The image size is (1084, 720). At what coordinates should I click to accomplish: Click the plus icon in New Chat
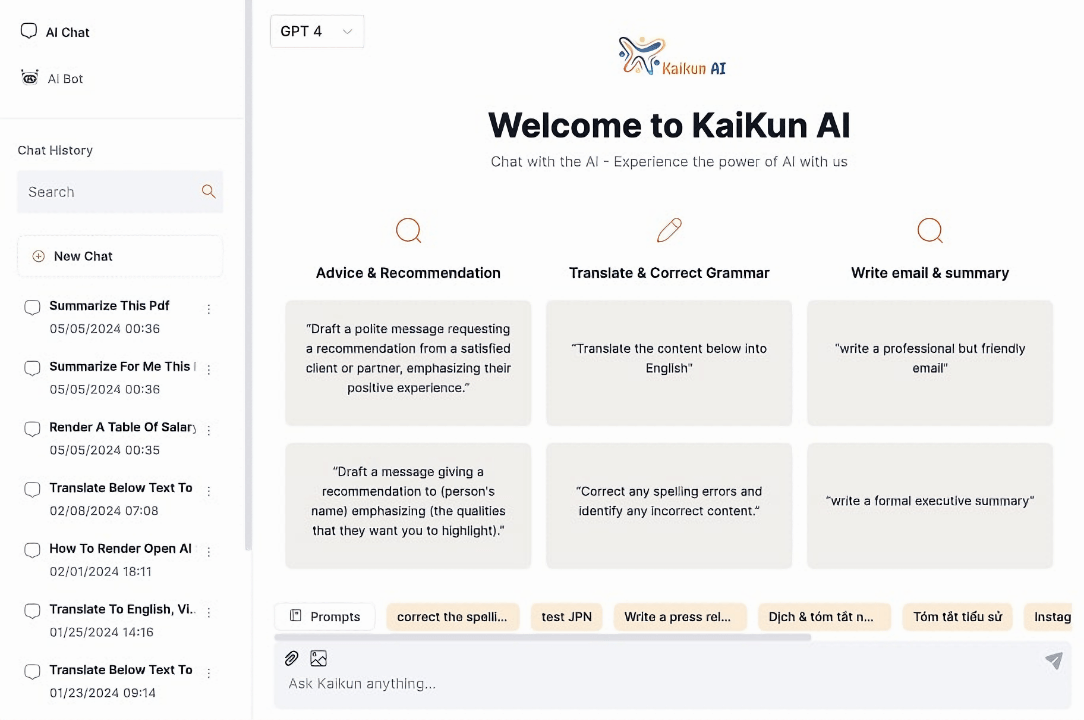click(x=39, y=256)
